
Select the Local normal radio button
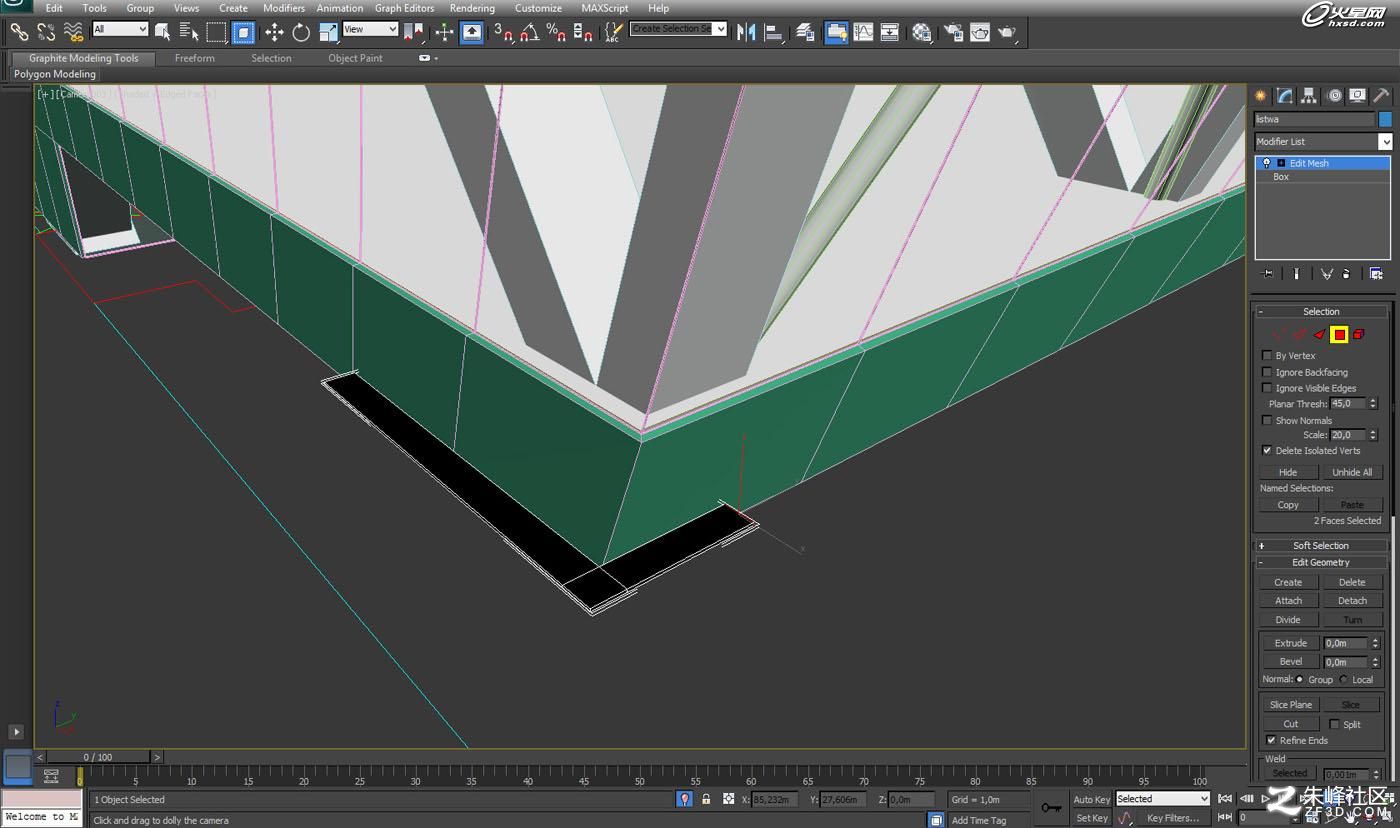tap(1344, 680)
